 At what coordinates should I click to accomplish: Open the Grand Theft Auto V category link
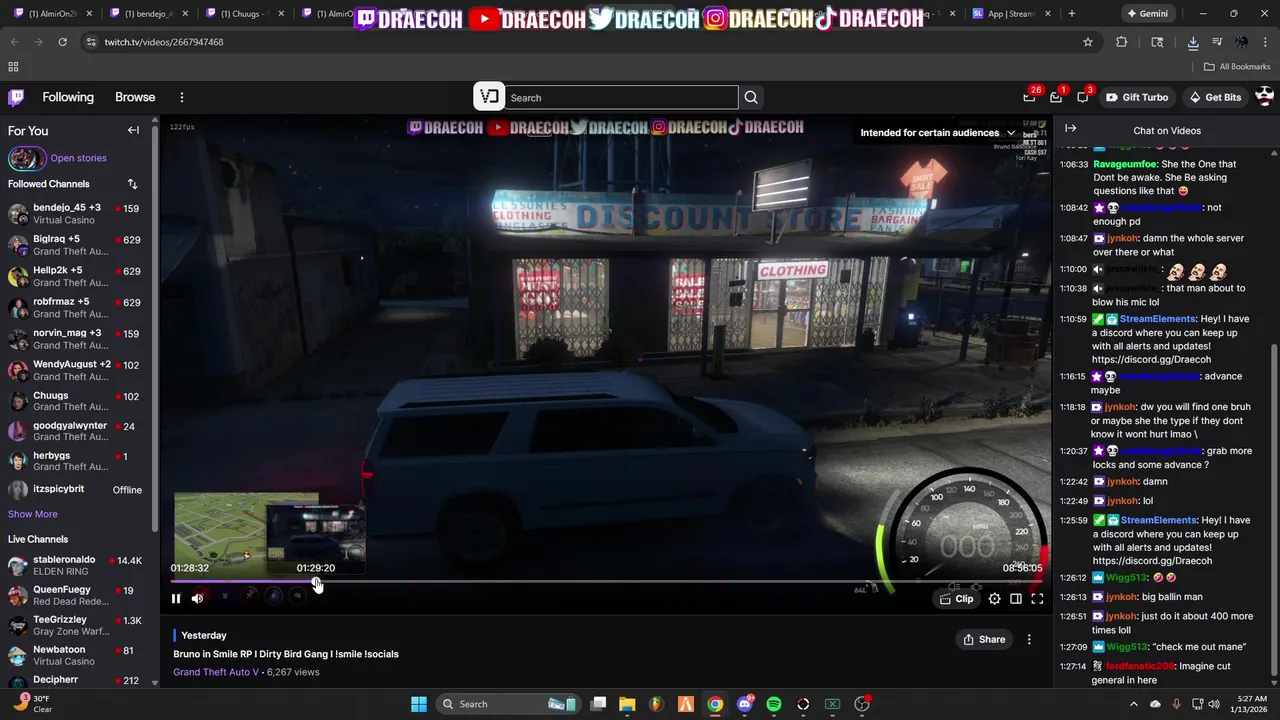(x=216, y=672)
